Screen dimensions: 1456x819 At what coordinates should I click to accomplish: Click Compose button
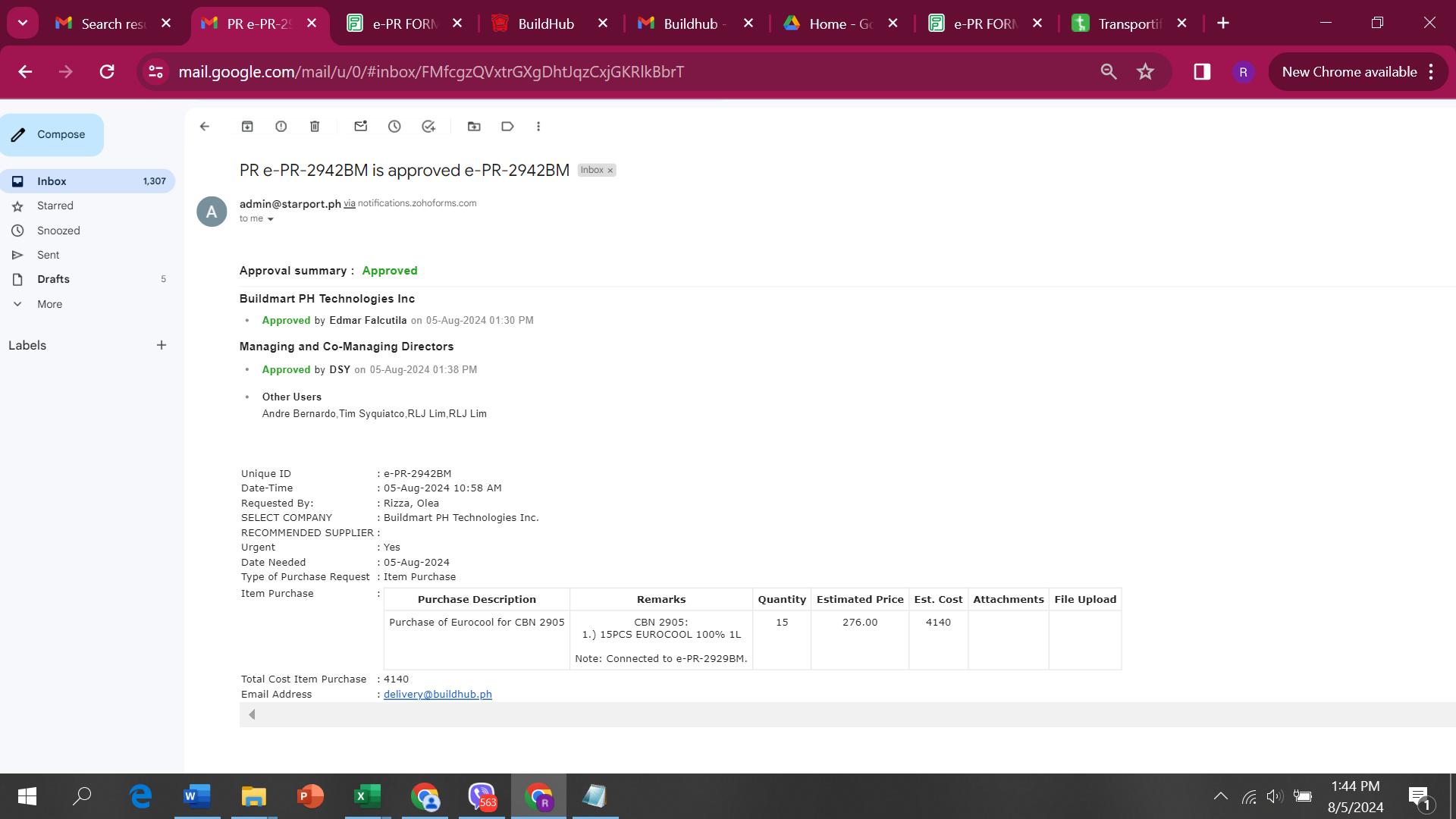(52, 135)
